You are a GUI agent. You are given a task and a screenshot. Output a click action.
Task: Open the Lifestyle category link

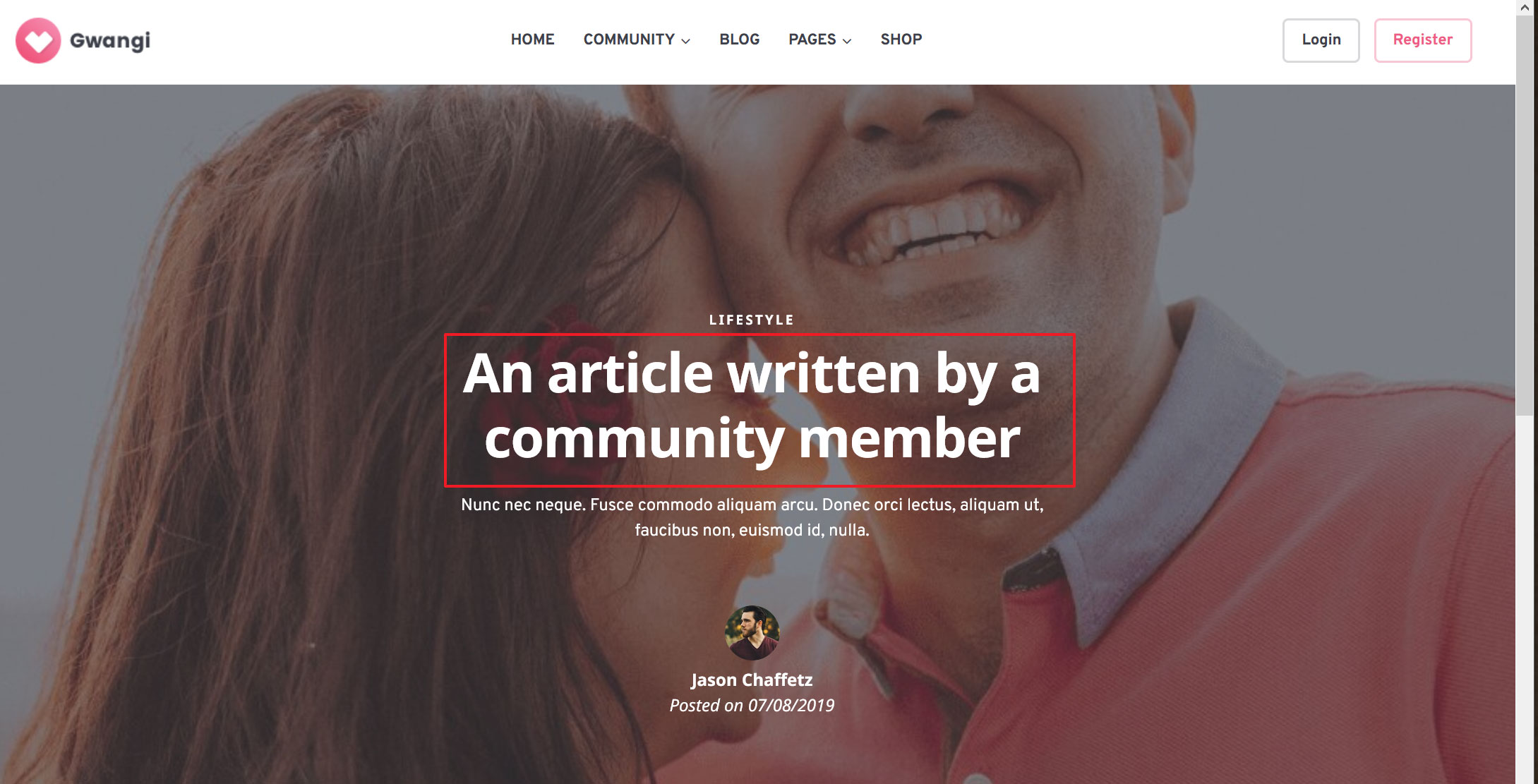click(752, 320)
